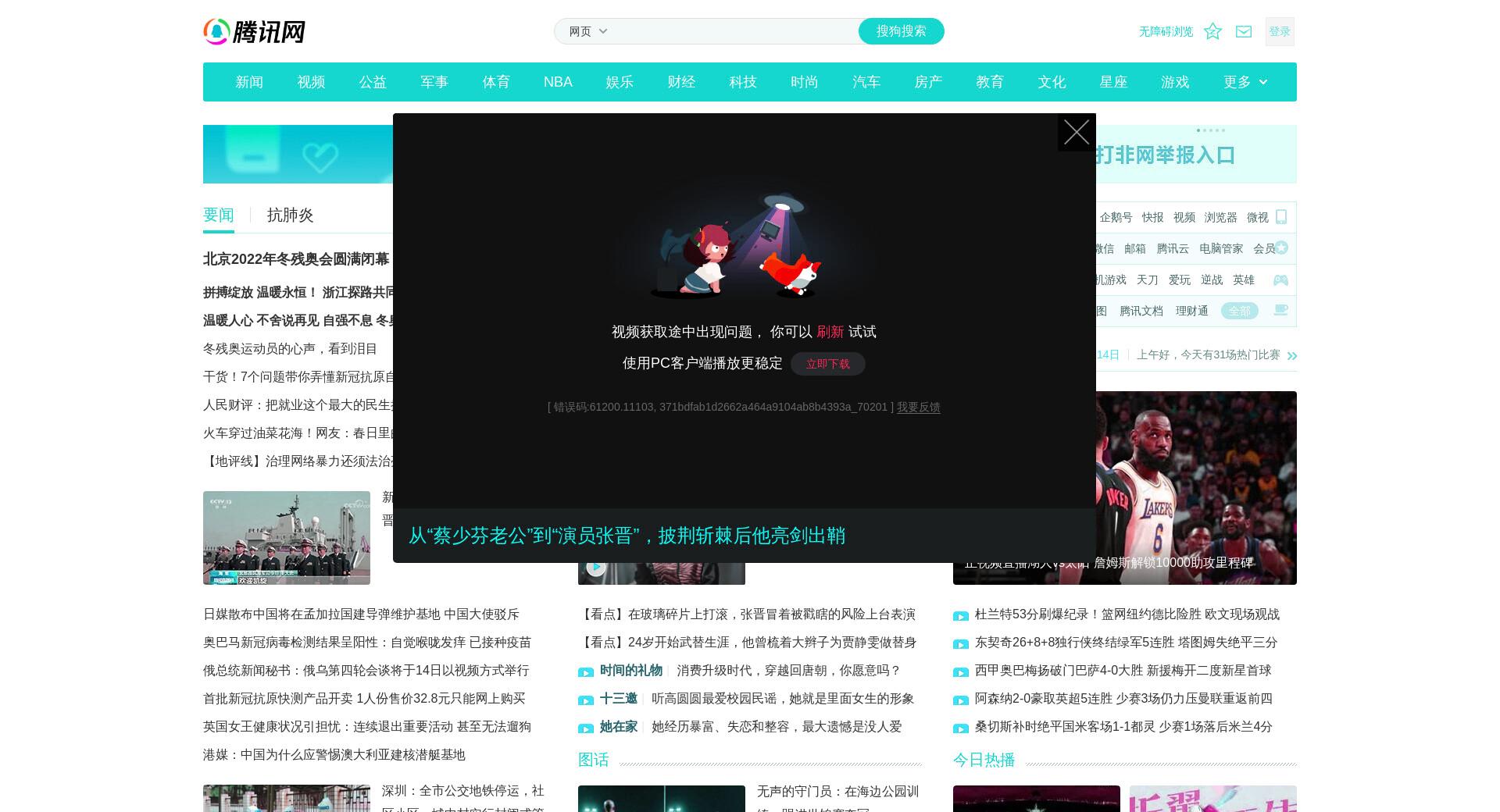Viewport: 1500px width, 812px height.
Task: Open the 星座 navigation item
Action: [x=1113, y=82]
